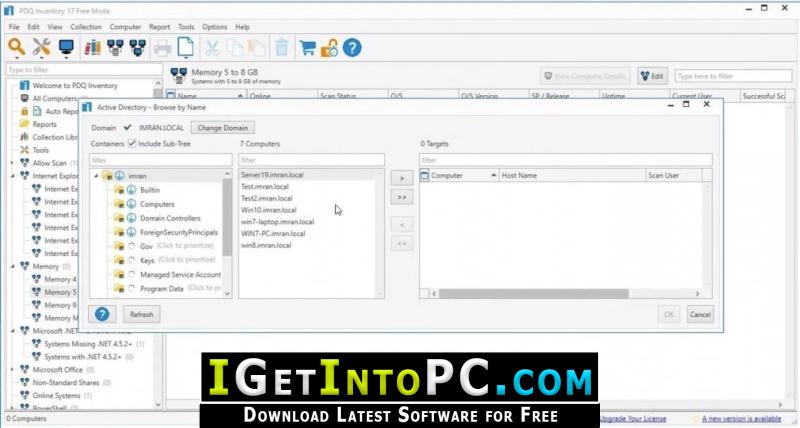800x428 pixels.
Task: Select WIN7-PC.imran.local in the list
Action: point(272,233)
